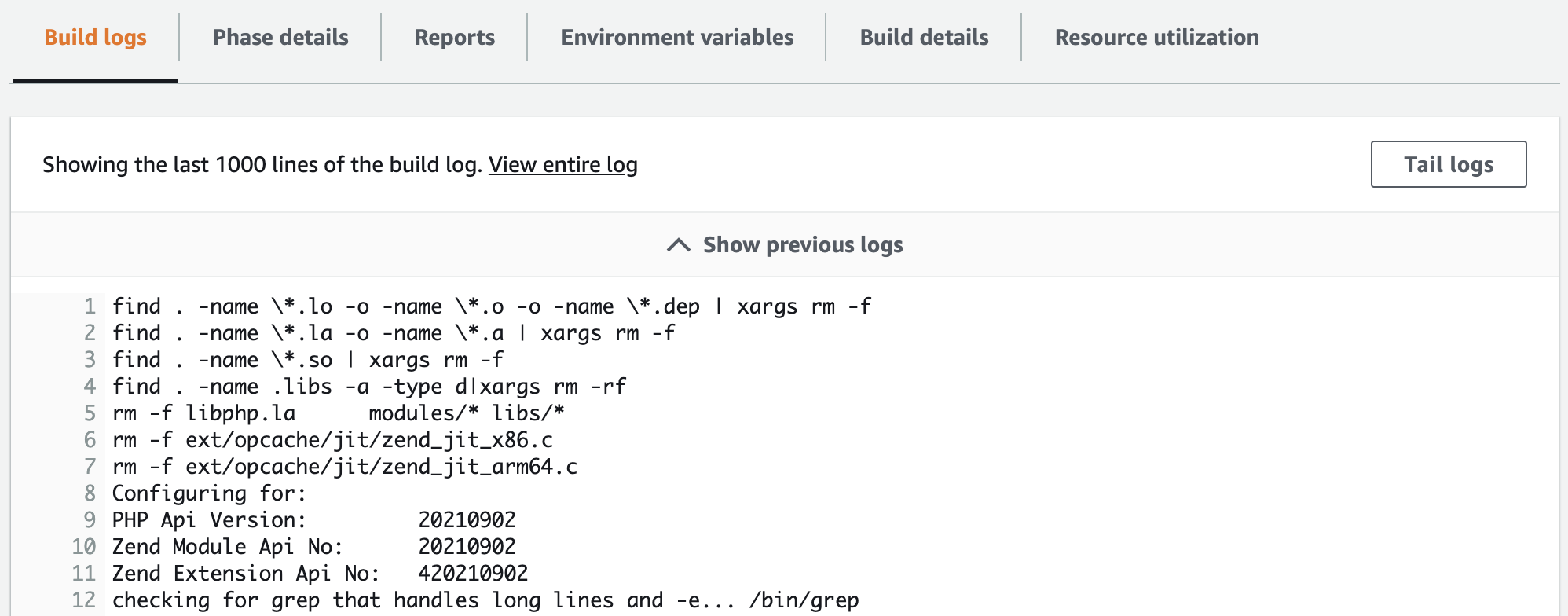Go to Environment variables tab
Screen dimensions: 1568x616
click(x=677, y=38)
